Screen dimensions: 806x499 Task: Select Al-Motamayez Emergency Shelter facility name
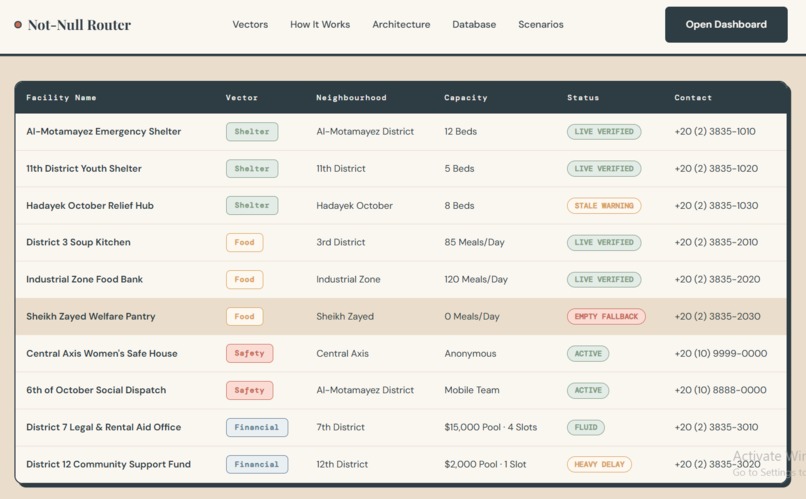coord(103,132)
